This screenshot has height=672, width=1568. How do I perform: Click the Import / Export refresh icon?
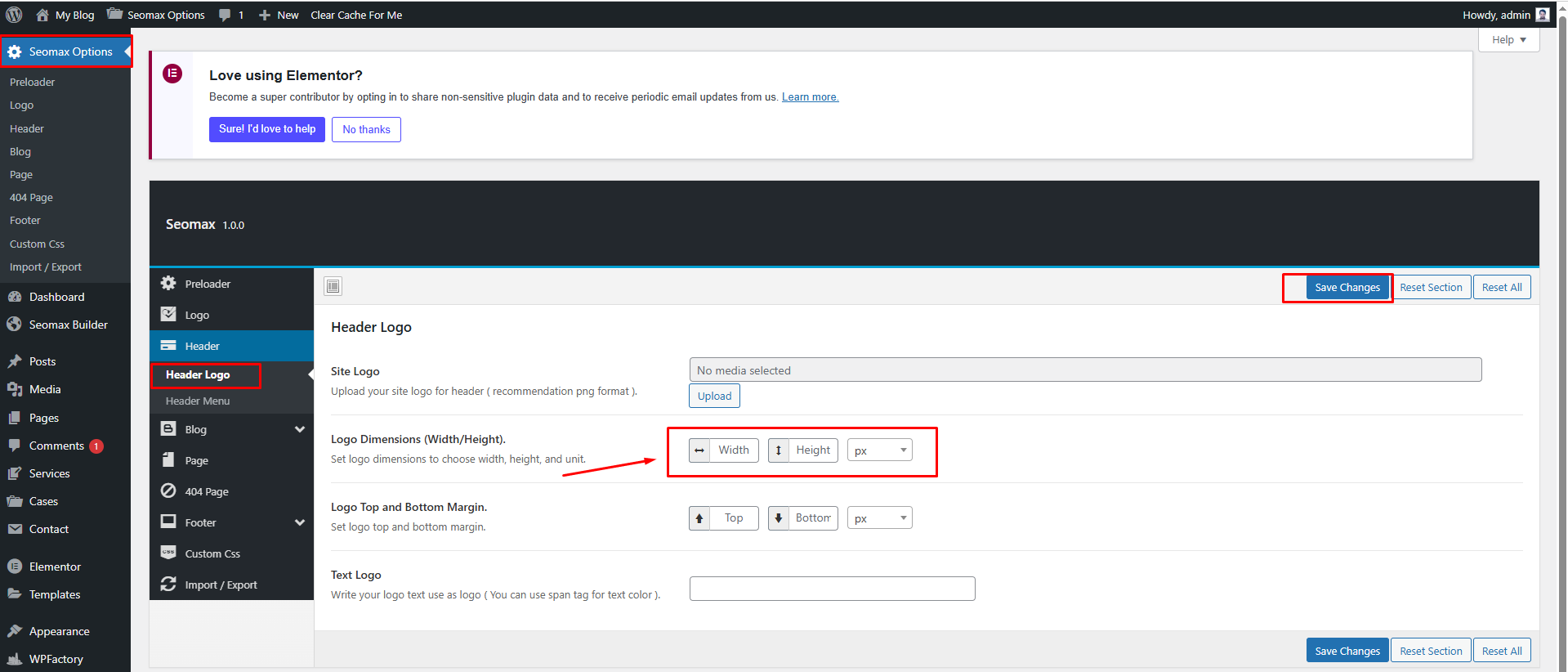pyautogui.click(x=168, y=584)
